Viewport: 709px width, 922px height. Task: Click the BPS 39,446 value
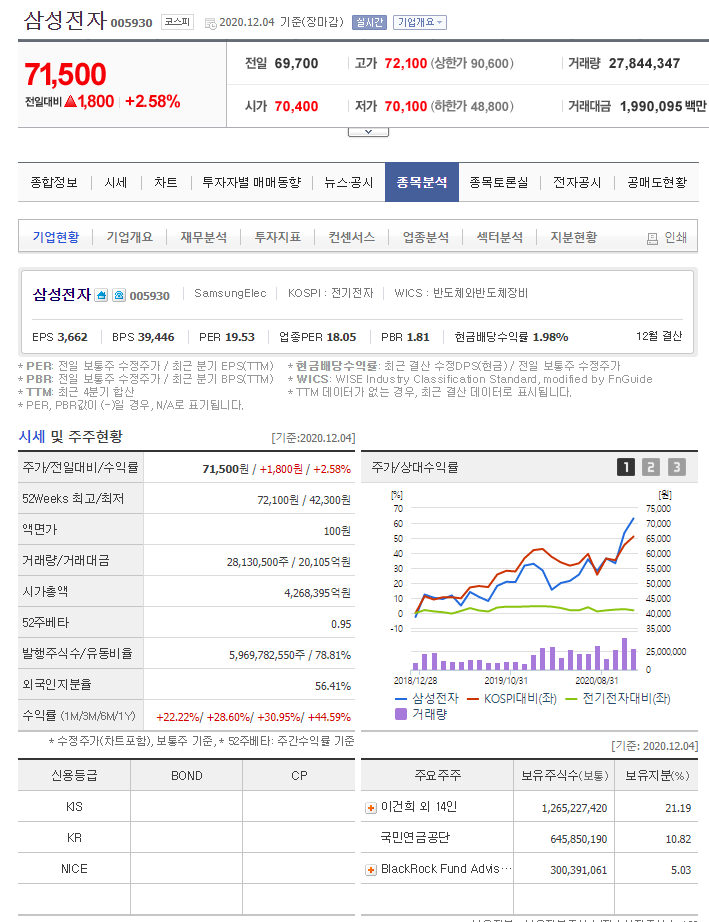point(156,337)
